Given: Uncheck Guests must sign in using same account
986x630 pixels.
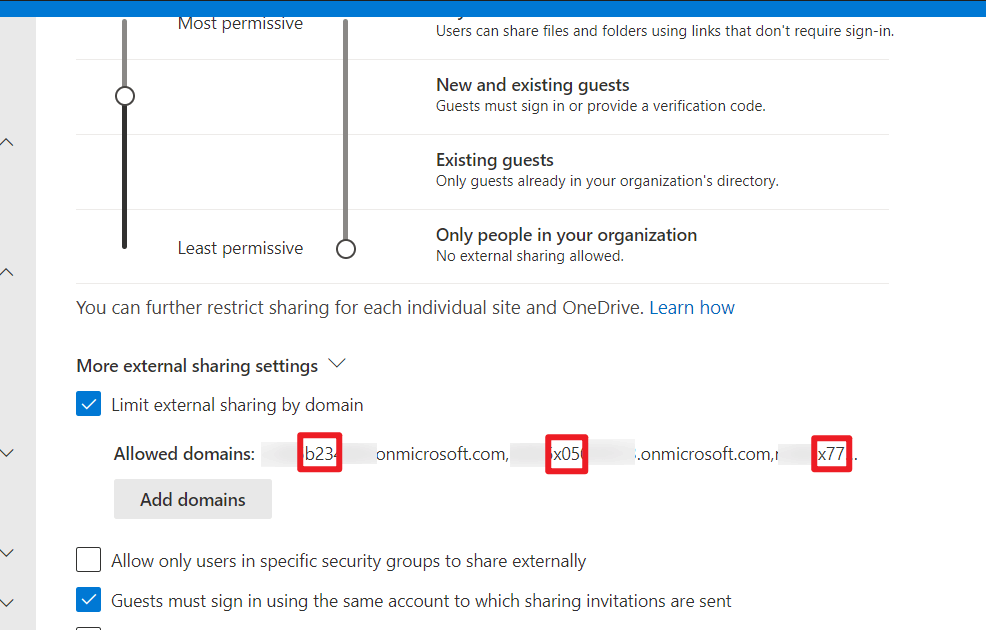Looking at the screenshot, I should [x=89, y=600].
